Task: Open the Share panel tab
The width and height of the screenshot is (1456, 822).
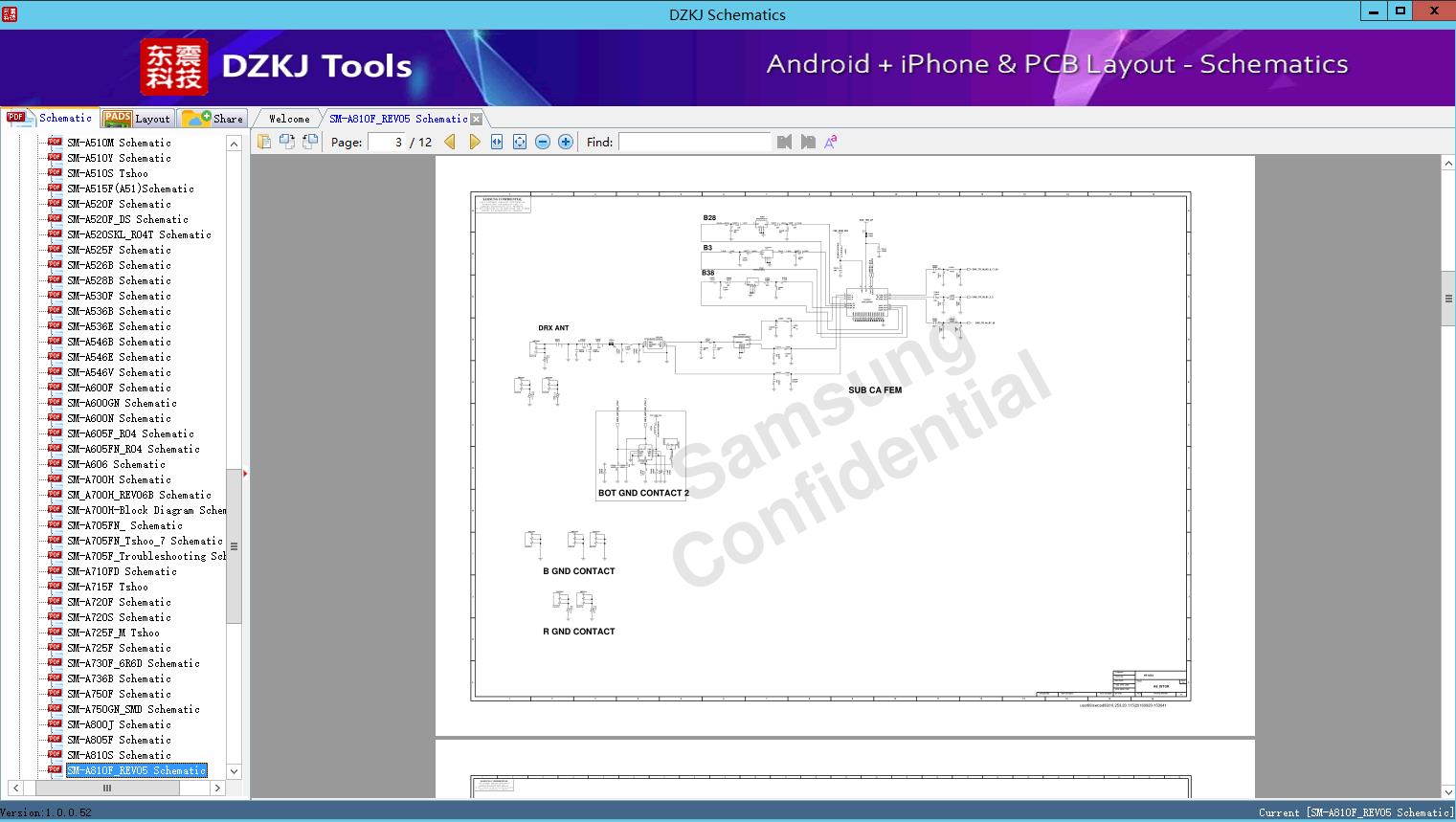Action: pos(213,119)
